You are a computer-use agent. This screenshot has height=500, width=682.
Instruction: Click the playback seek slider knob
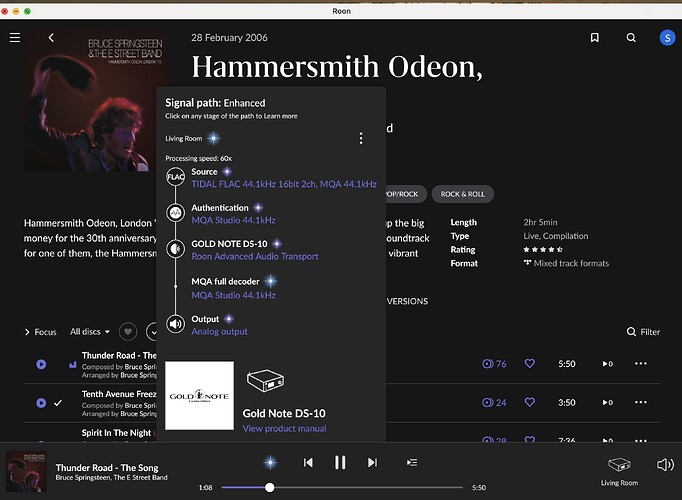pos(270,487)
